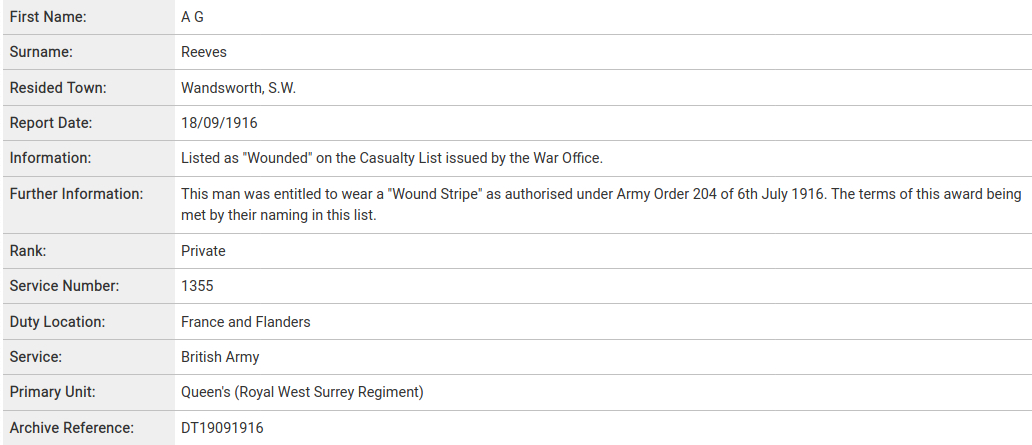This screenshot has height=445, width=1032.
Task: Click the surname value Reeves
Action: (204, 52)
